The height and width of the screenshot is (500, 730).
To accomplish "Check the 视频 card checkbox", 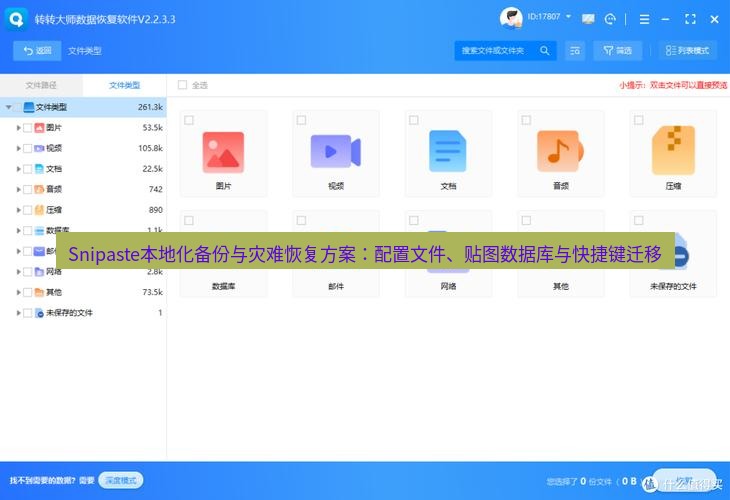I will 301,120.
